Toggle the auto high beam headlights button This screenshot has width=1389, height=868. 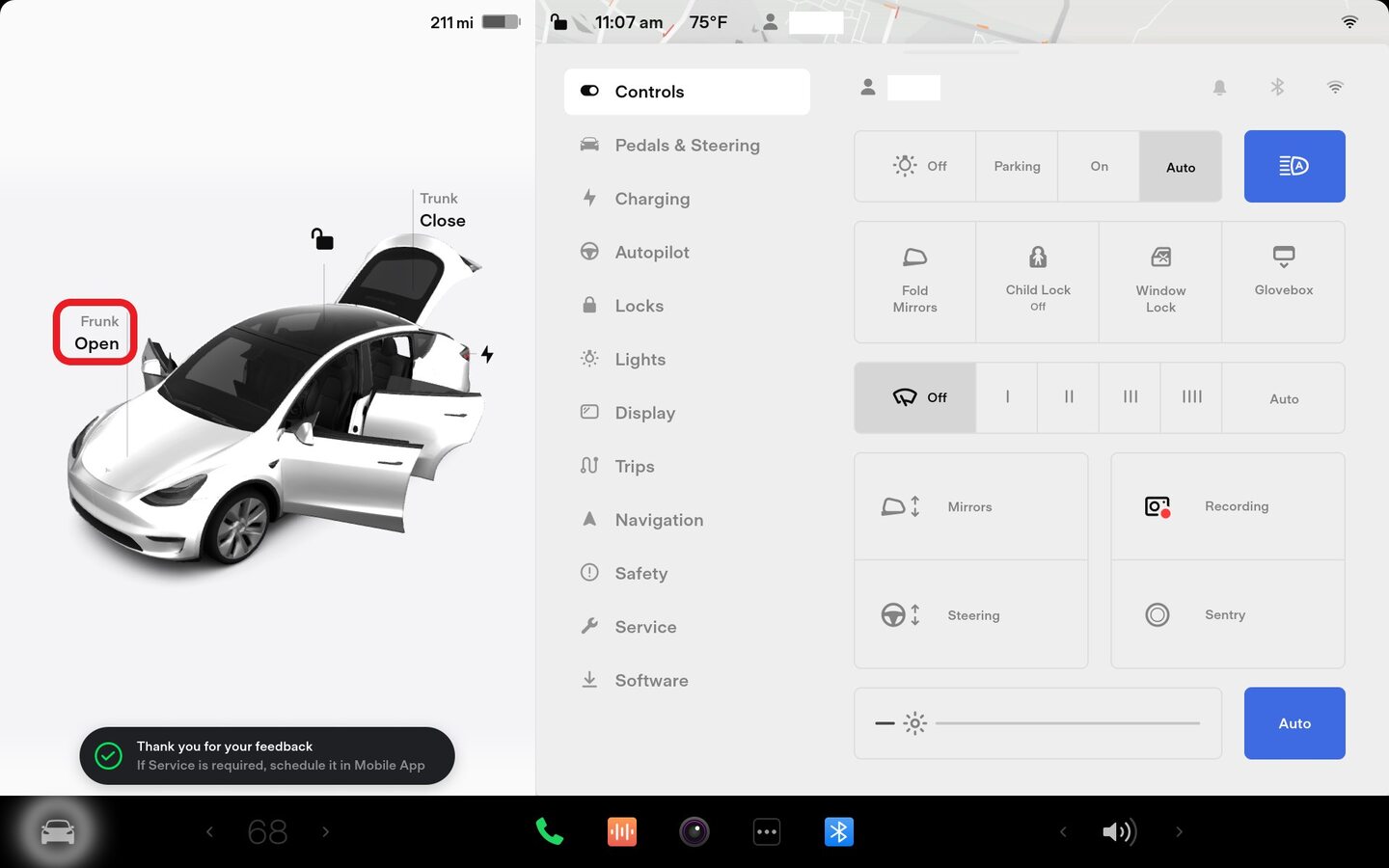click(1294, 167)
